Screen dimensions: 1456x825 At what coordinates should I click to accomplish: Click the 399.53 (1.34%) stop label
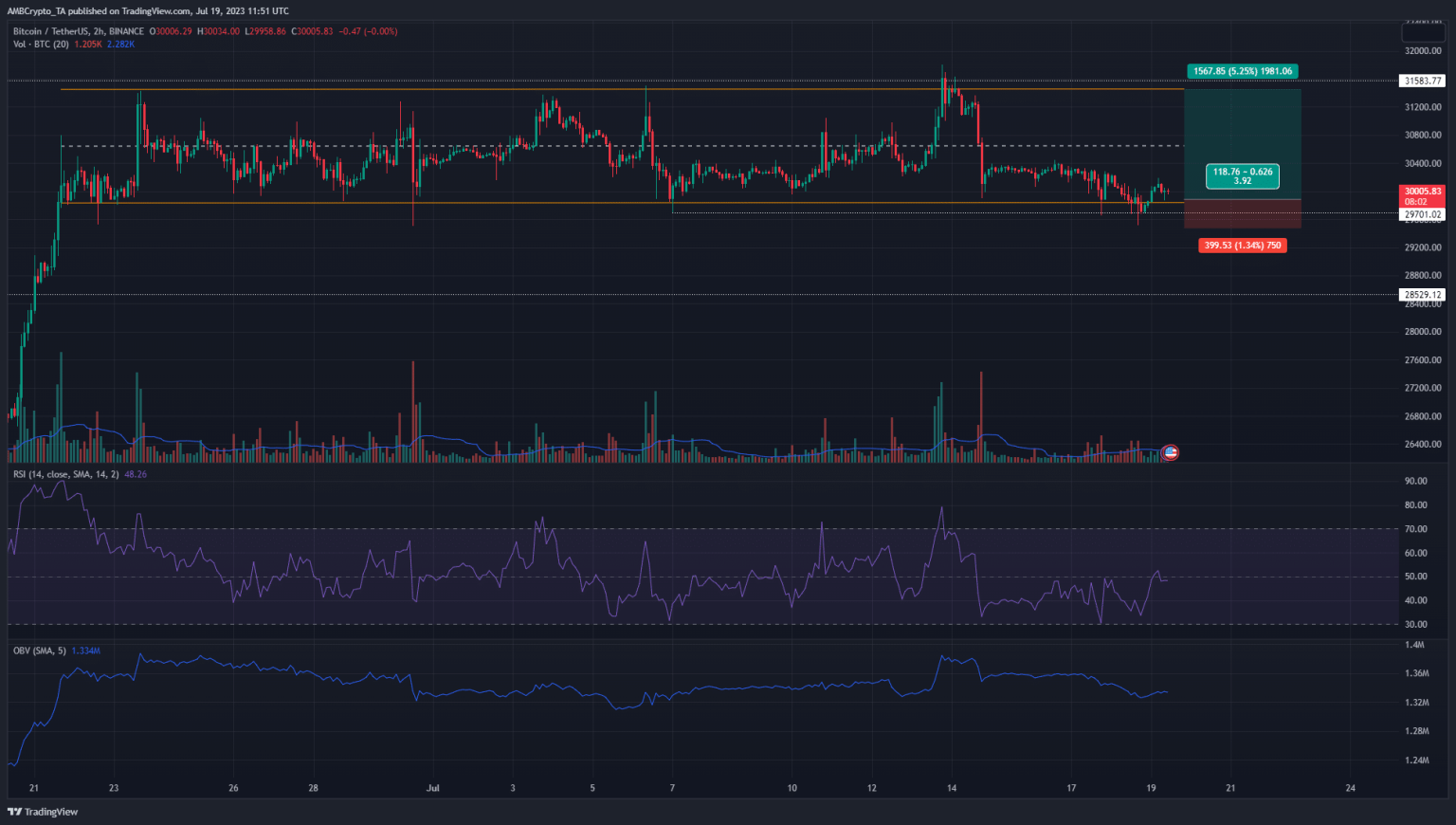tap(1242, 245)
